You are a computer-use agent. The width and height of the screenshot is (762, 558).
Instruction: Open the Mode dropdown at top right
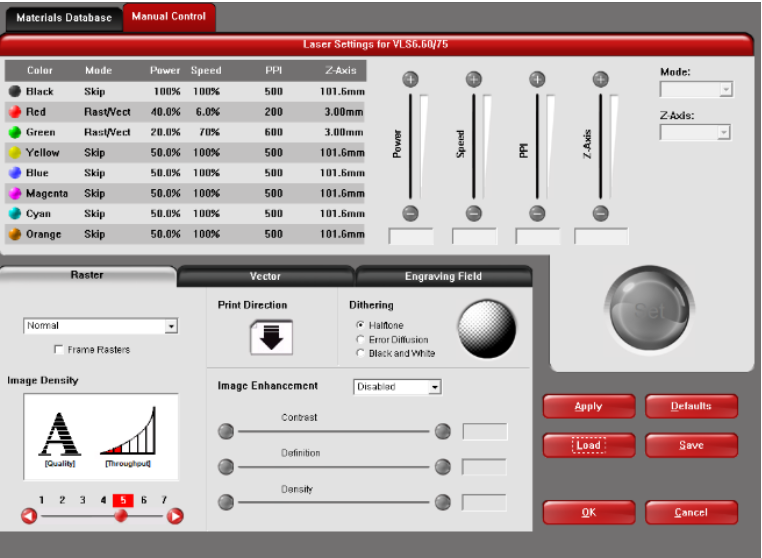[x=696, y=89]
